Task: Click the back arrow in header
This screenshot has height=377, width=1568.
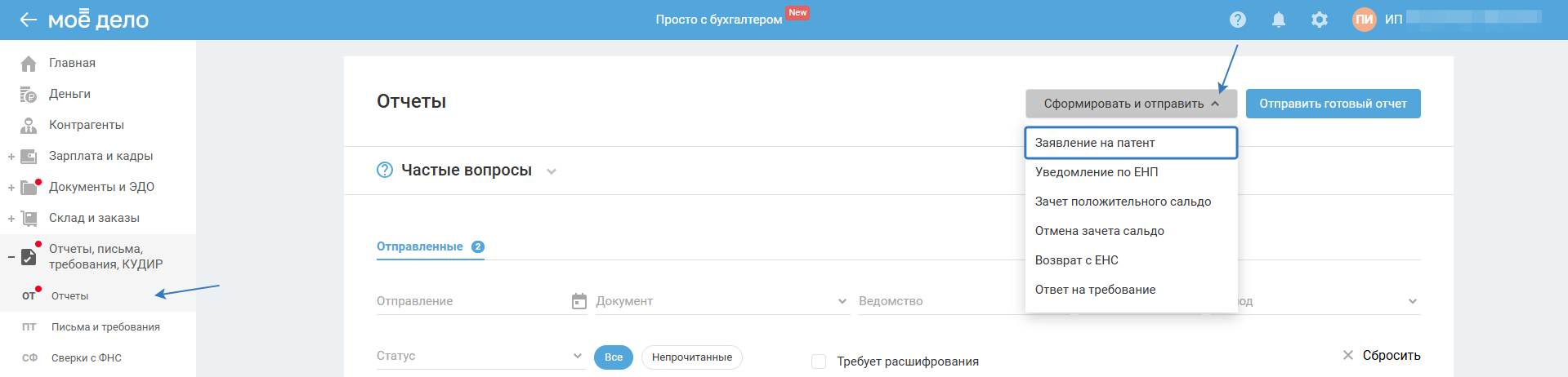Action: click(x=28, y=20)
